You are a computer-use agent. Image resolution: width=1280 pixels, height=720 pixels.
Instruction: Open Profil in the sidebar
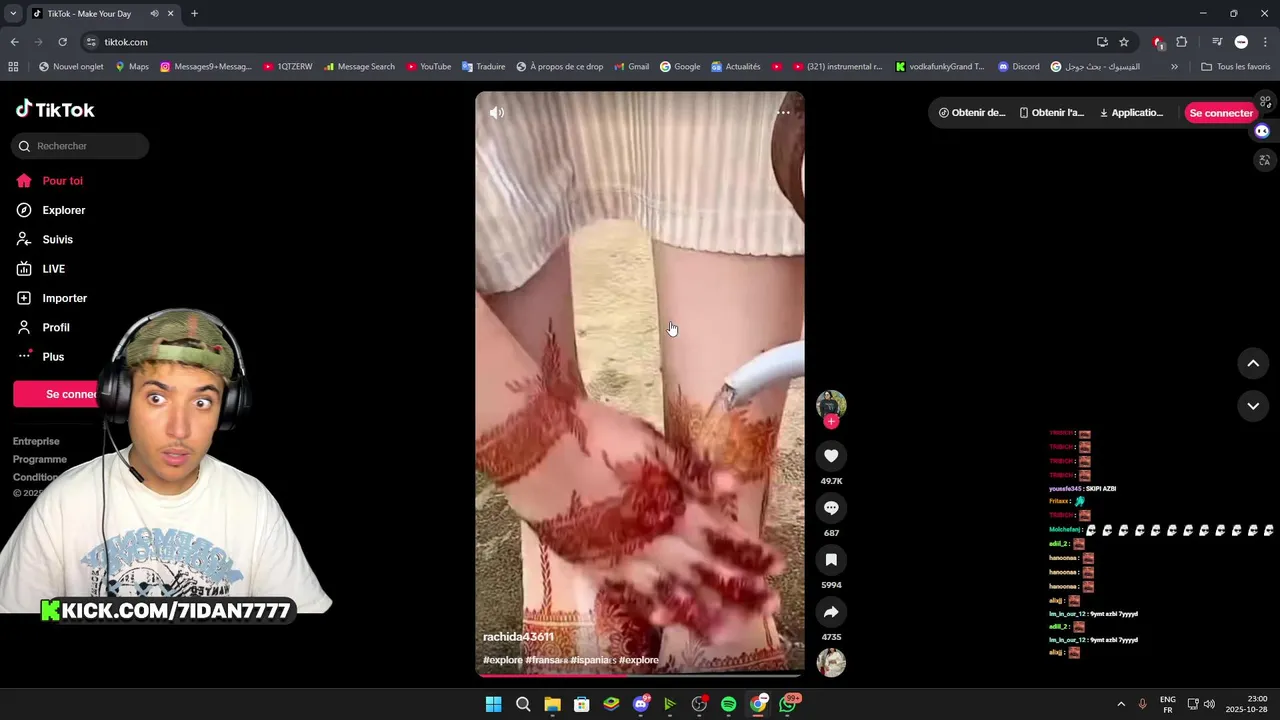(x=56, y=327)
